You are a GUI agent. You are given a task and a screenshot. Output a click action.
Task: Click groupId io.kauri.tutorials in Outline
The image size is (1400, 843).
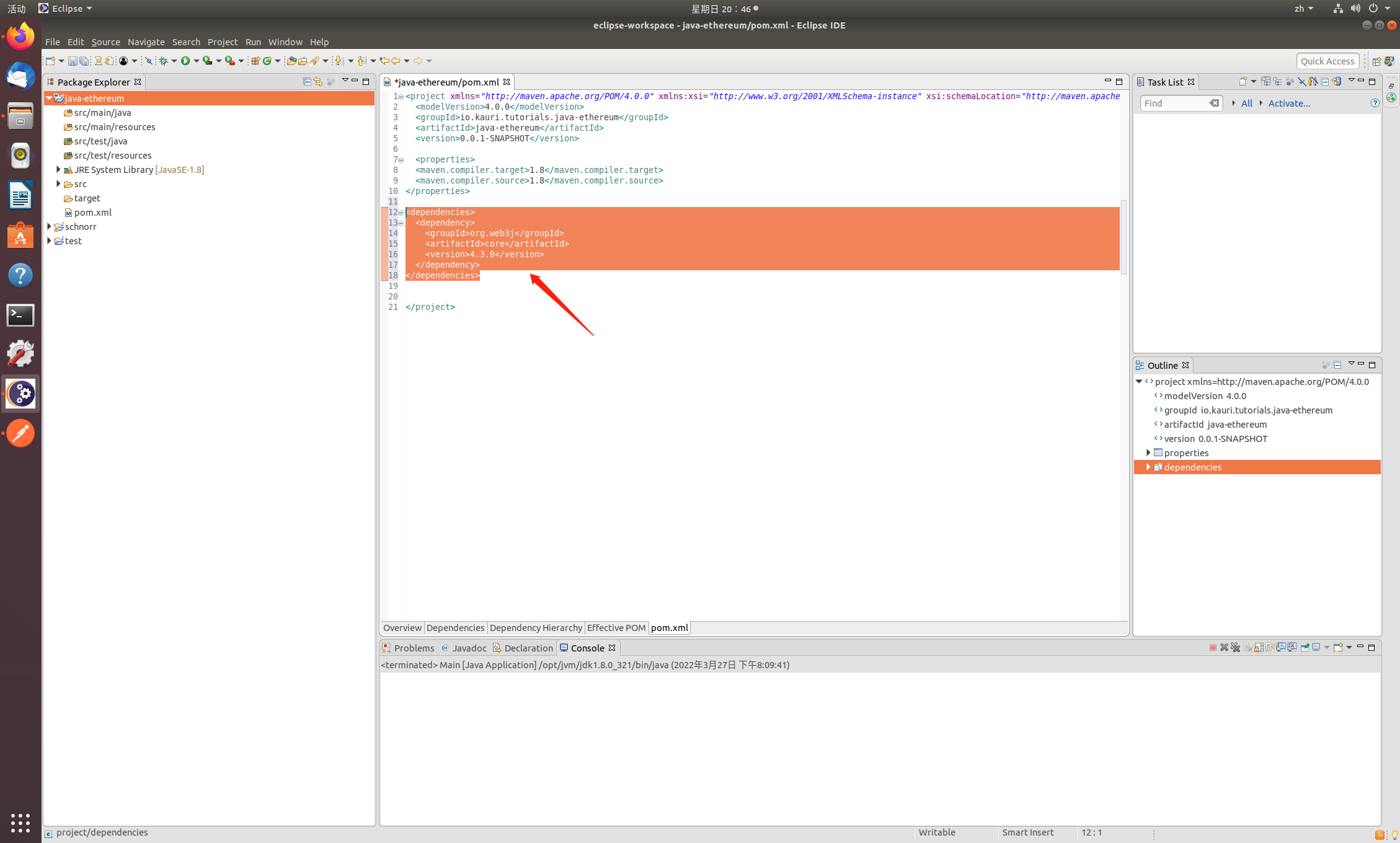1247,409
